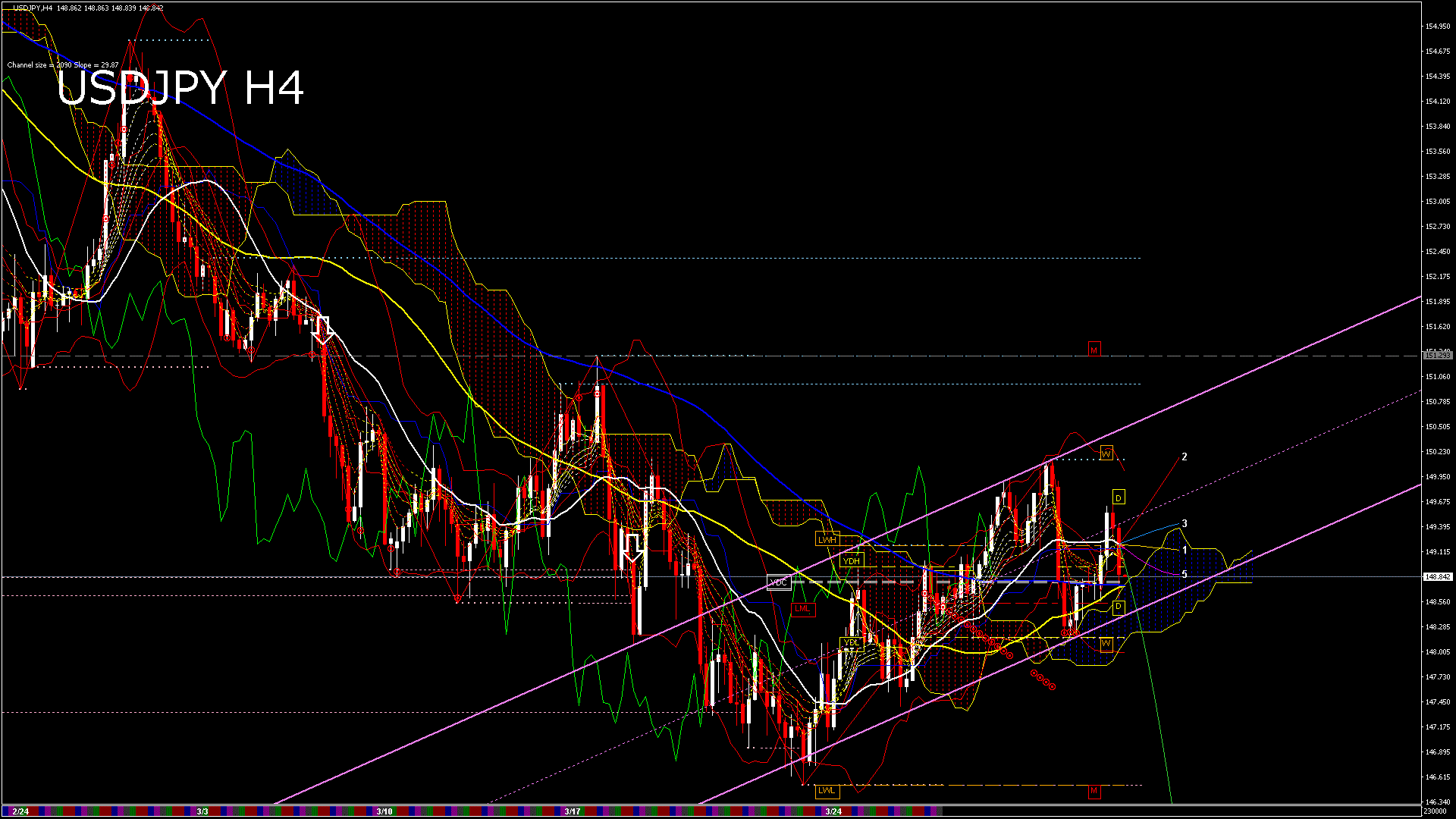Click the 2/24 date label on time axis

(20, 811)
